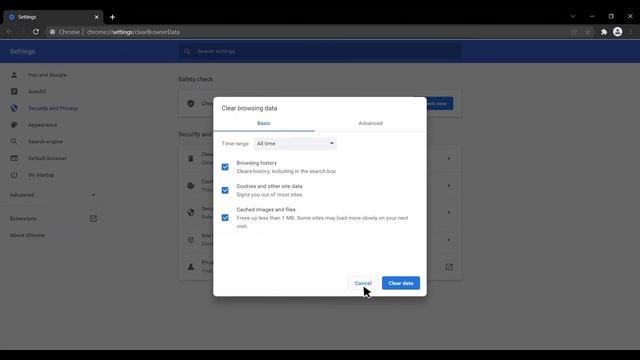Viewport: 640px width, 360px height.
Task: Click the Extensions external link icon
Action: 93,219
